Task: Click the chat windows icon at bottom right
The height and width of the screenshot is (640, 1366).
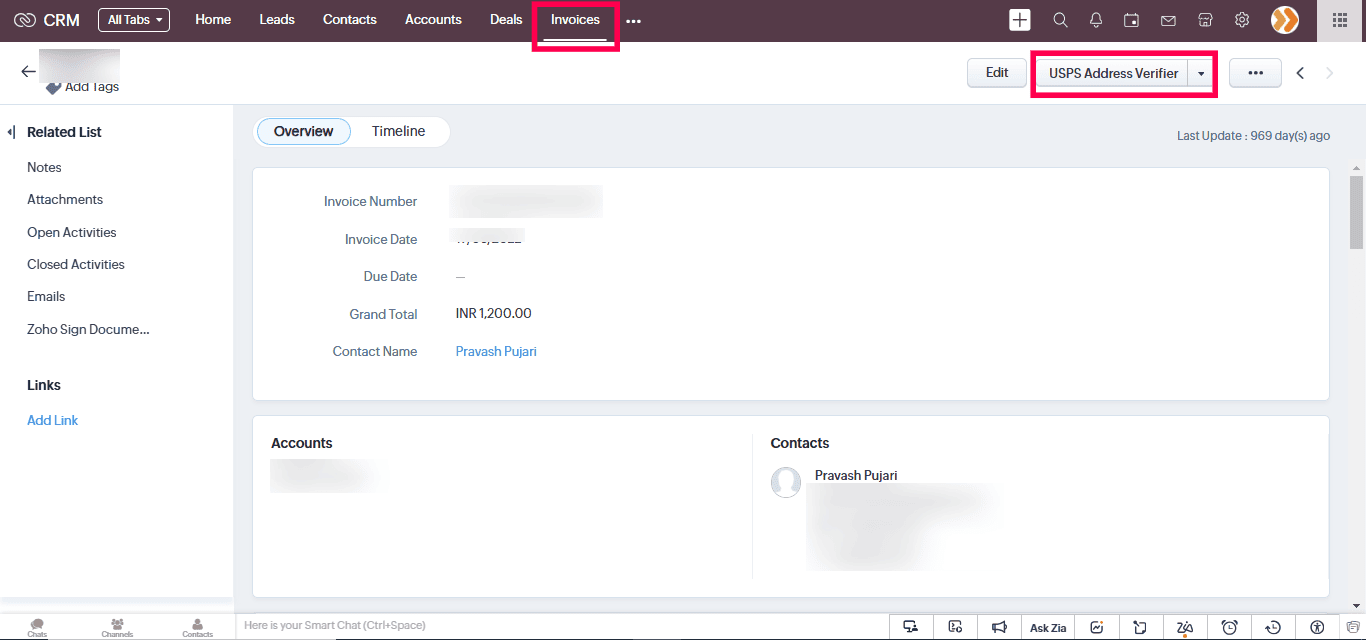Action: click(1355, 627)
